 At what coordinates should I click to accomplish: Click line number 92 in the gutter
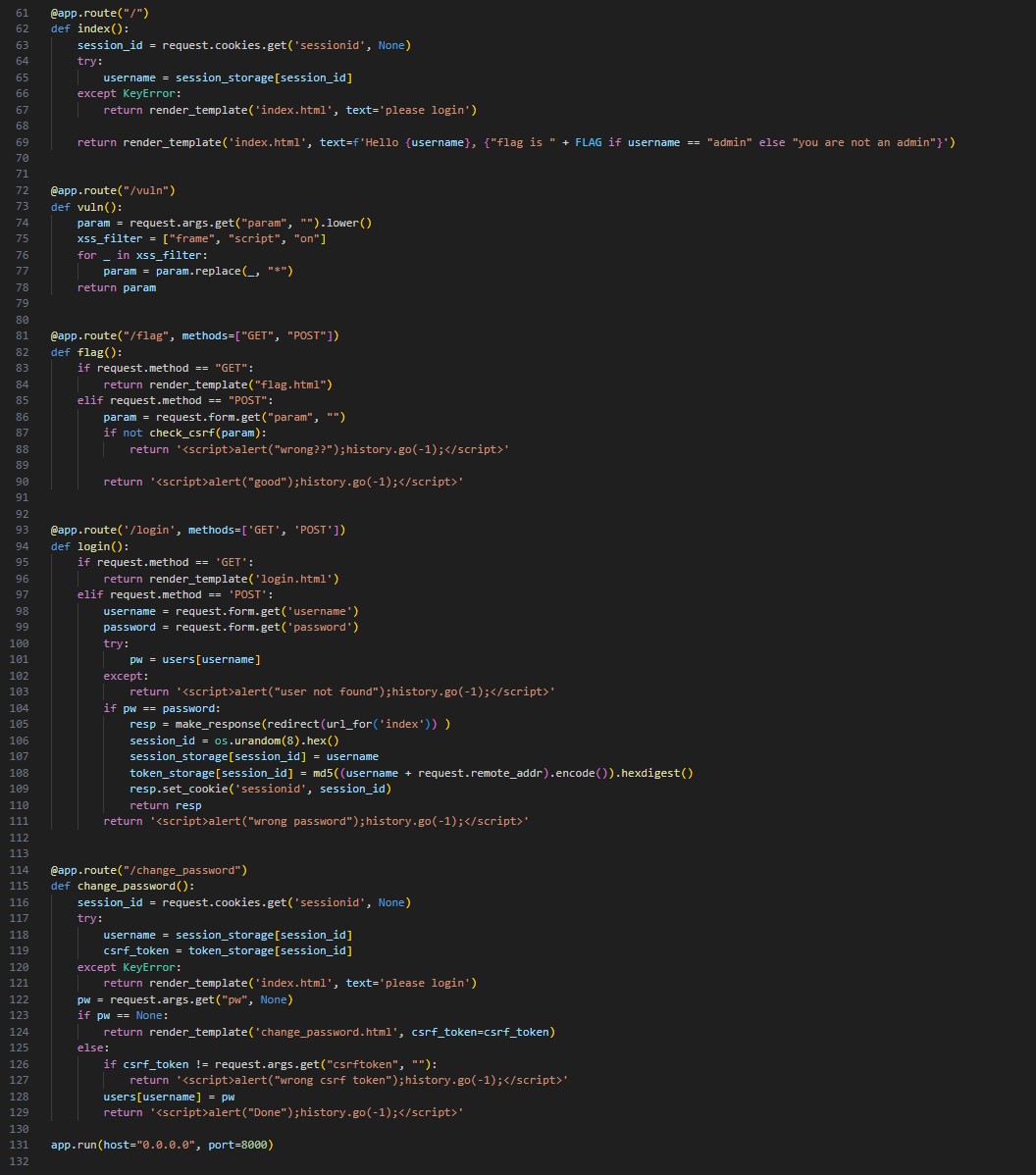pyautogui.click(x=22, y=513)
